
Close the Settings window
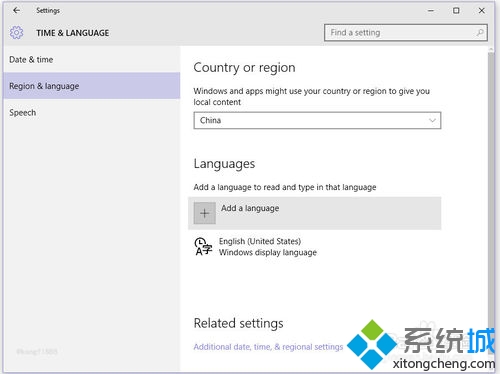pyautogui.click(x=481, y=11)
